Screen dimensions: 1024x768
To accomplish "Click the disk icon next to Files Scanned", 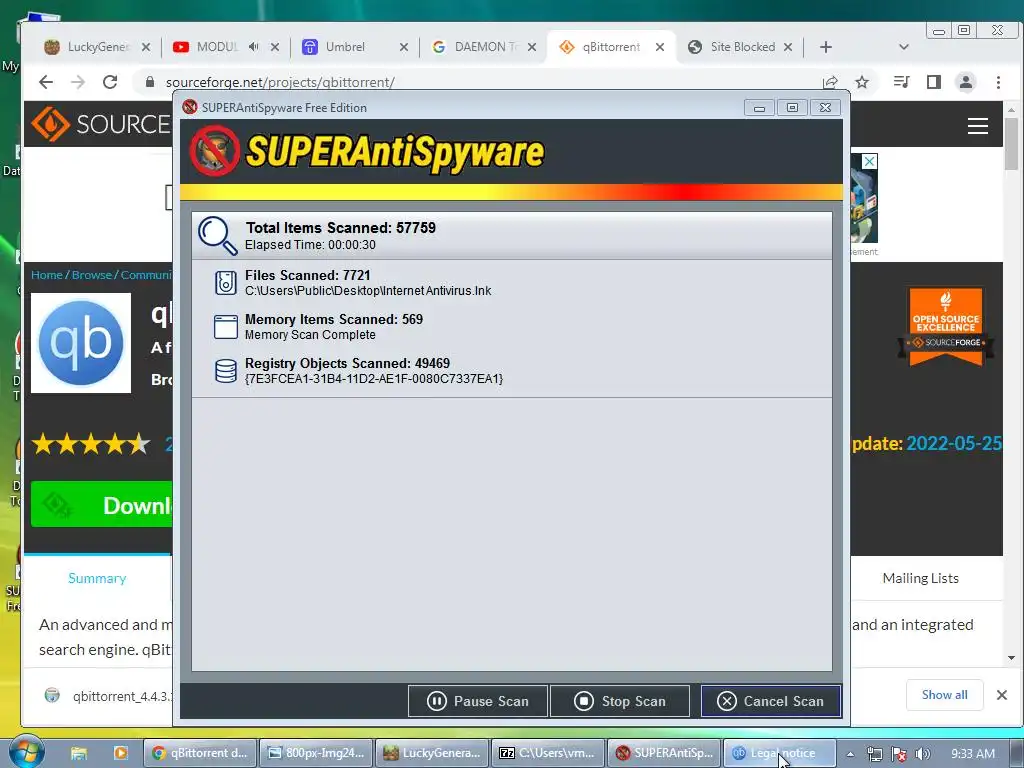I will pos(225,283).
